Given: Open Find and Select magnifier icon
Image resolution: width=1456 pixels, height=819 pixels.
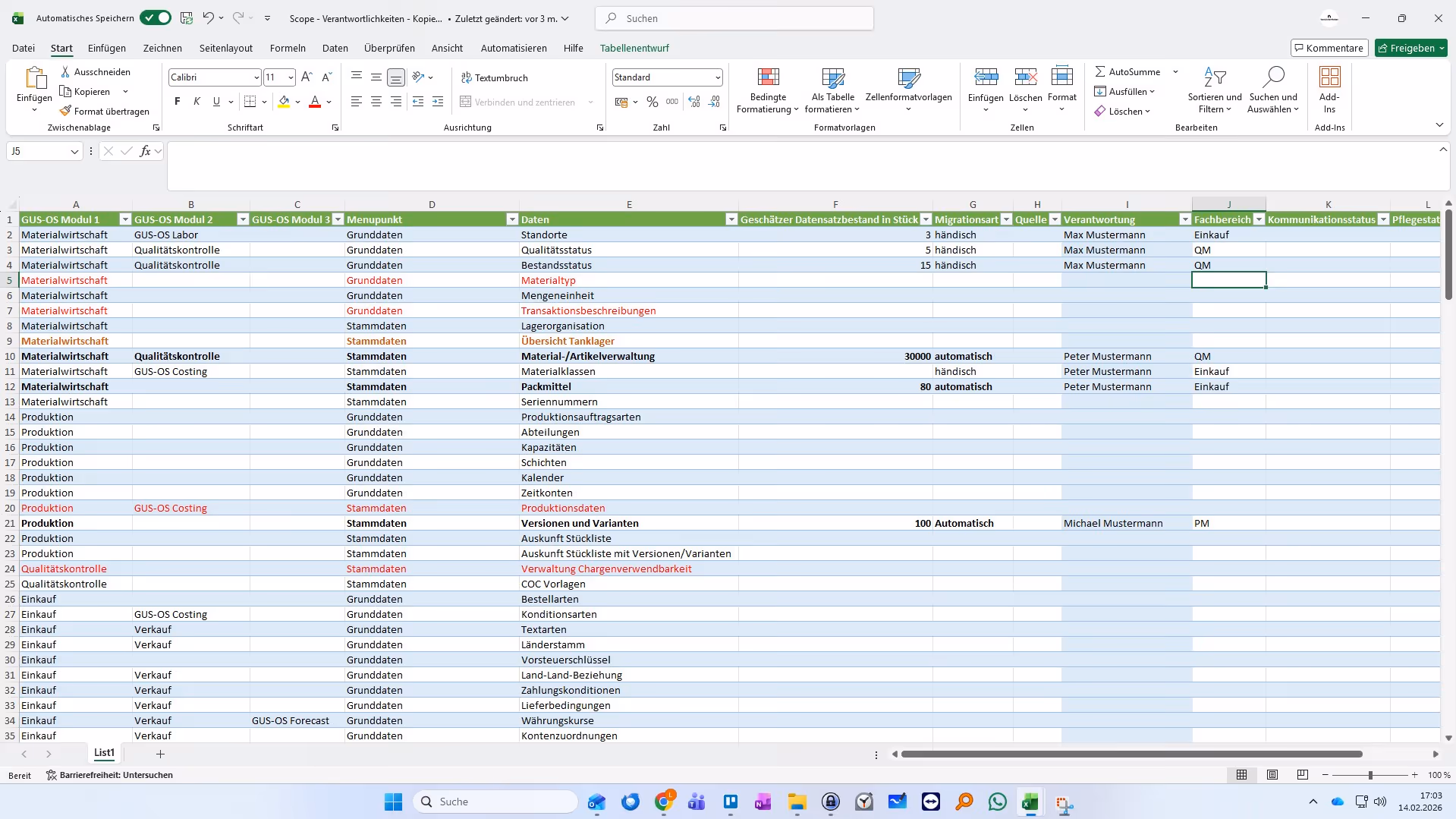Looking at the screenshot, I should [x=1272, y=77].
